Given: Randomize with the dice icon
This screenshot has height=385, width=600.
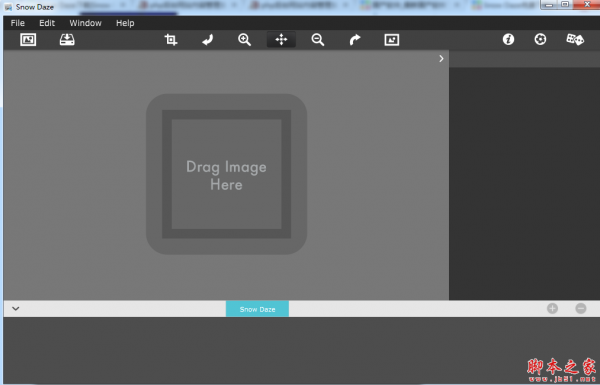Looking at the screenshot, I should [x=575, y=39].
